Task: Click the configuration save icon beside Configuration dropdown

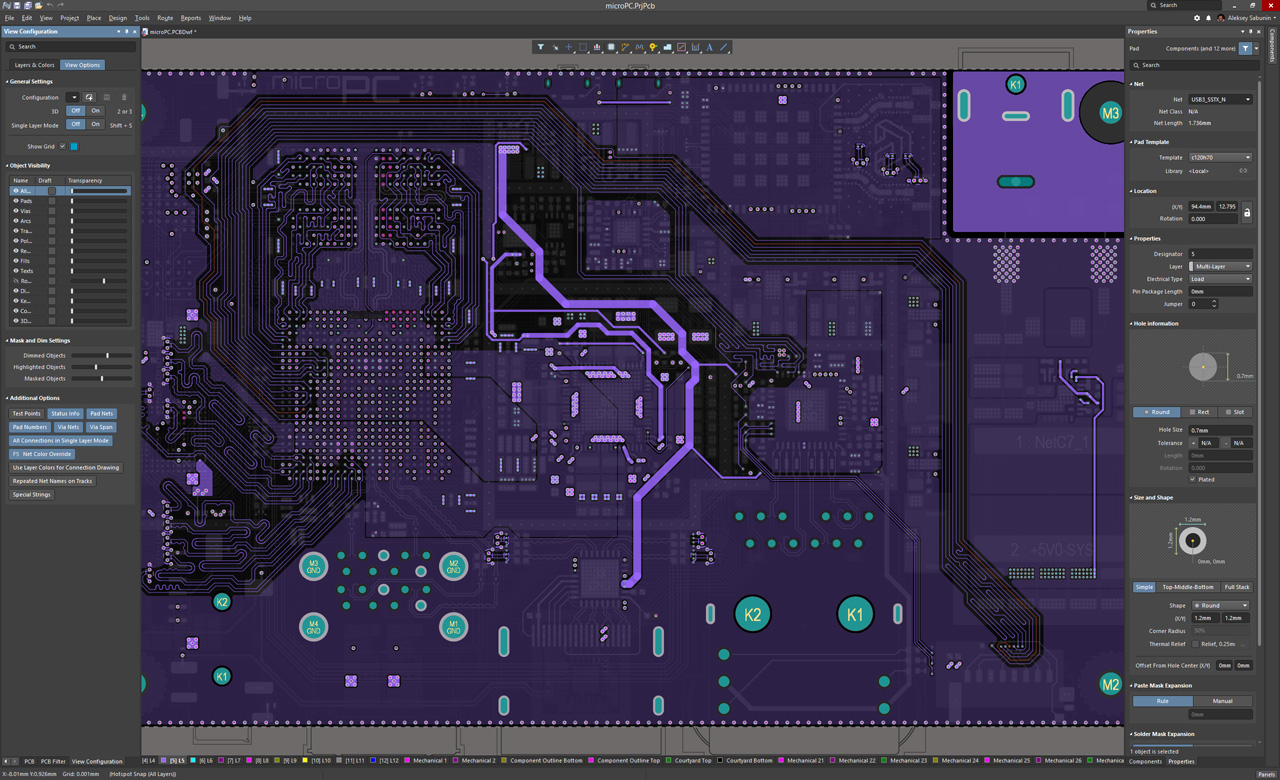Action: tap(87, 97)
